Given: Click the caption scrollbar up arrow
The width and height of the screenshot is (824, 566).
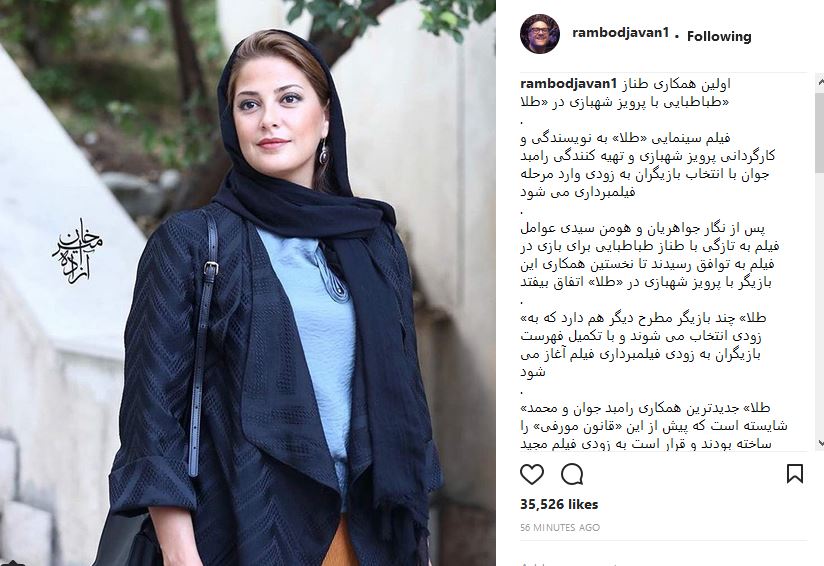Looking at the screenshot, I should coord(819,81).
